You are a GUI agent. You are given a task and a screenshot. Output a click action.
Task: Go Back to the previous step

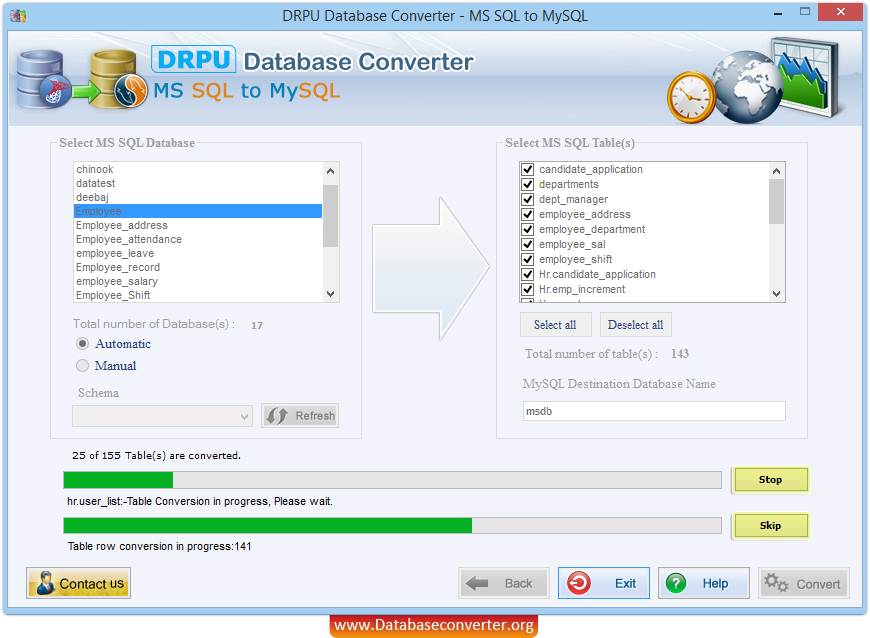(504, 583)
